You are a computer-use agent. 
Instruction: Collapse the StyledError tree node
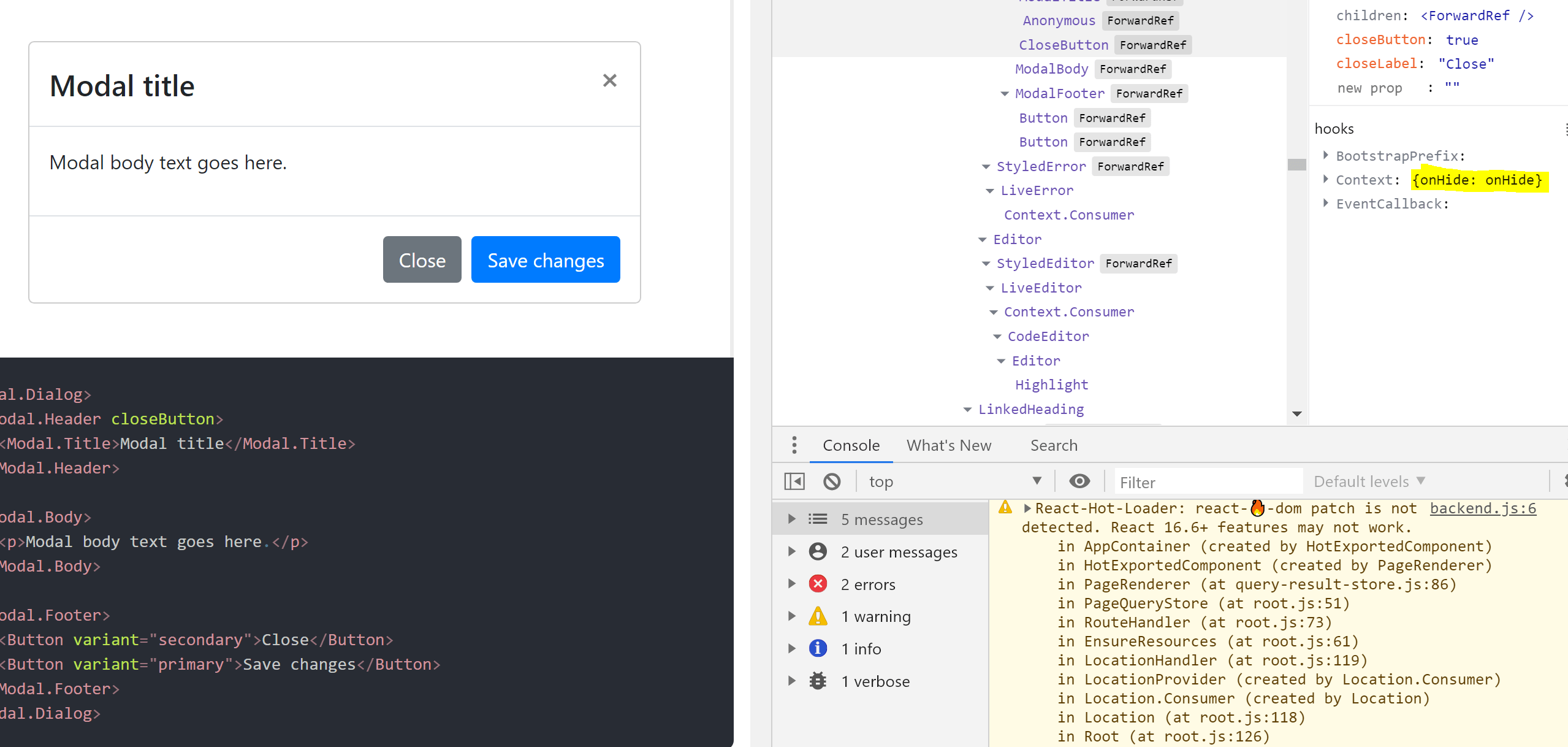click(986, 167)
